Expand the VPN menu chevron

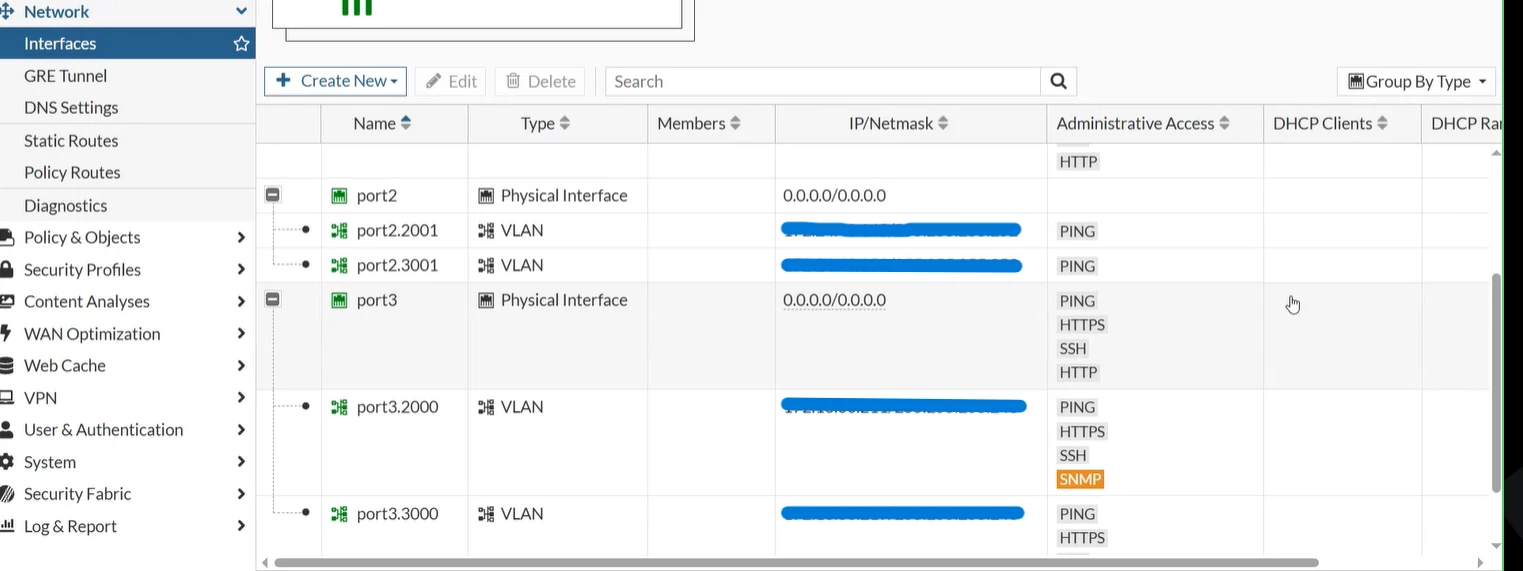click(240, 397)
